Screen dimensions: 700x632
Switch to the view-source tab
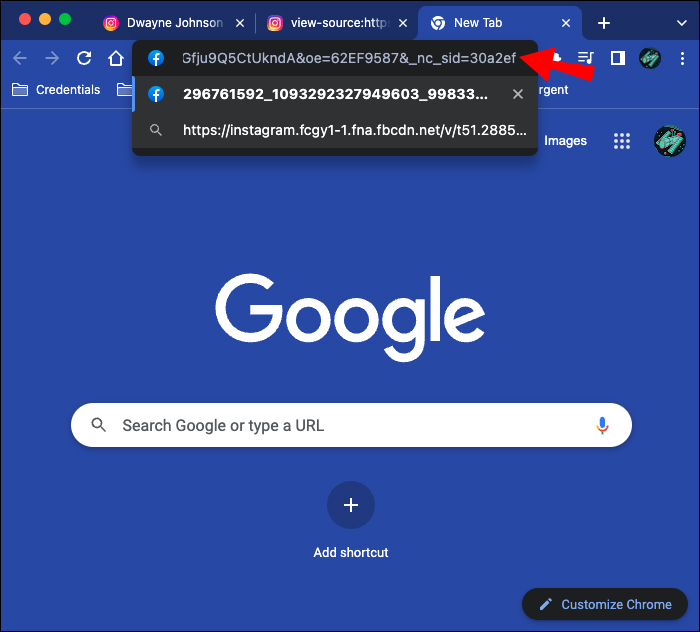click(x=336, y=23)
